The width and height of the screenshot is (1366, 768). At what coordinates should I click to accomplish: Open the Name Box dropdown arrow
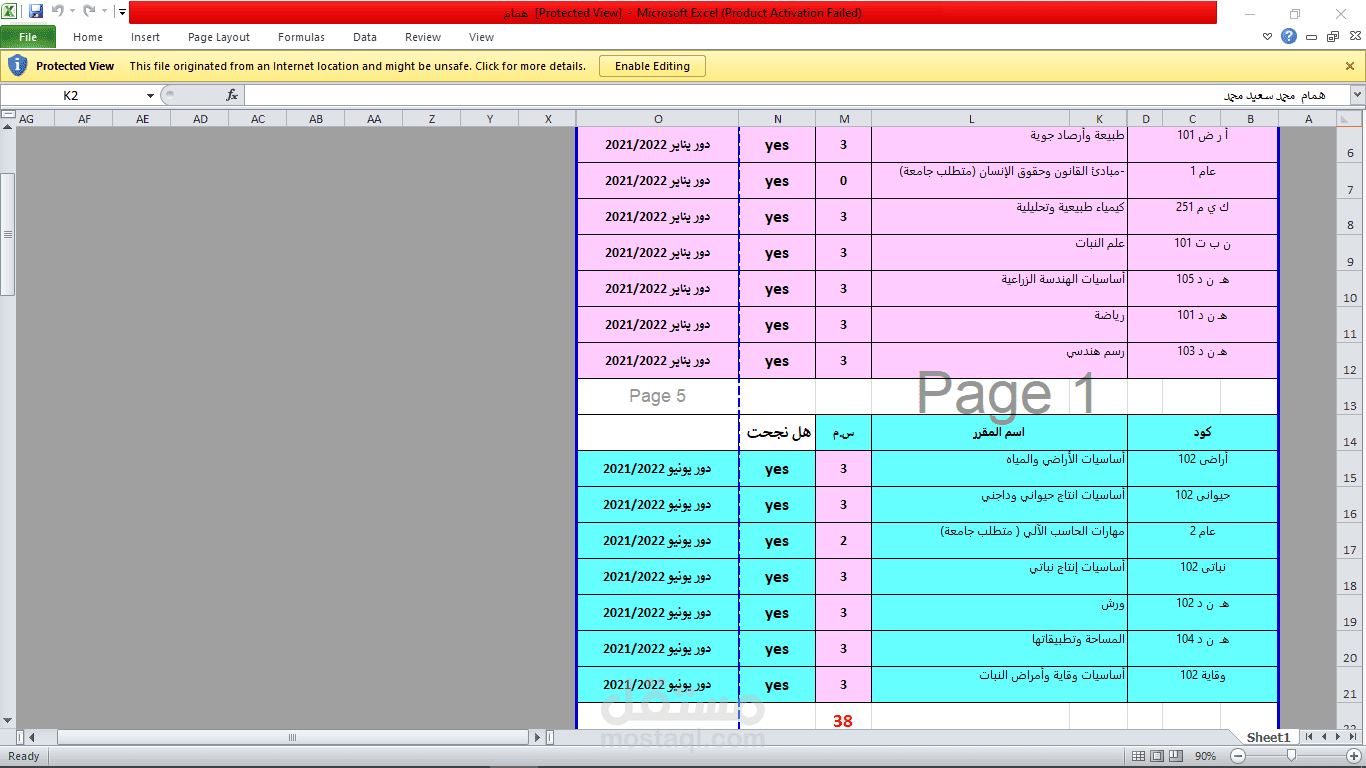pyautogui.click(x=150, y=95)
